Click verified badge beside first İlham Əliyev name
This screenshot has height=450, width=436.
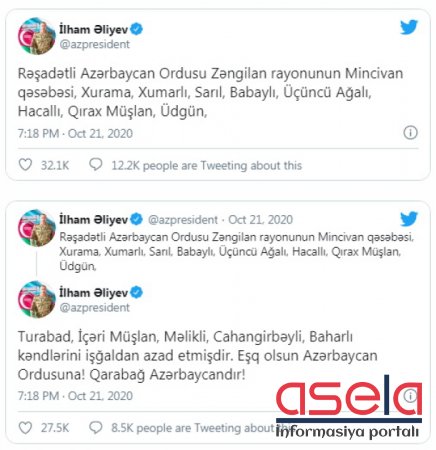(137, 29)
